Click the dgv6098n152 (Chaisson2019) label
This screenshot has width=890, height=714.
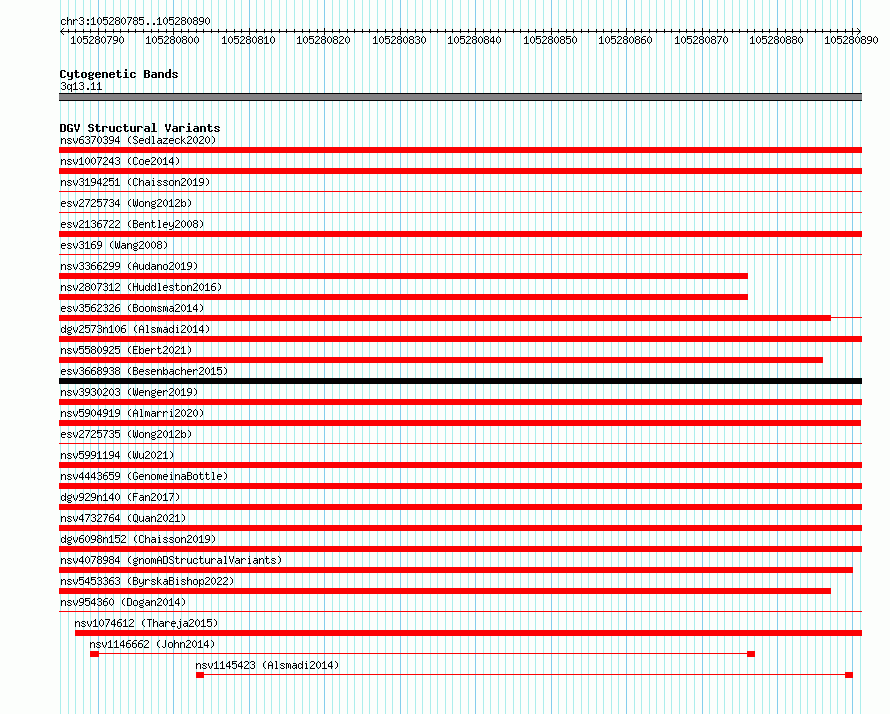click(138, 539)
